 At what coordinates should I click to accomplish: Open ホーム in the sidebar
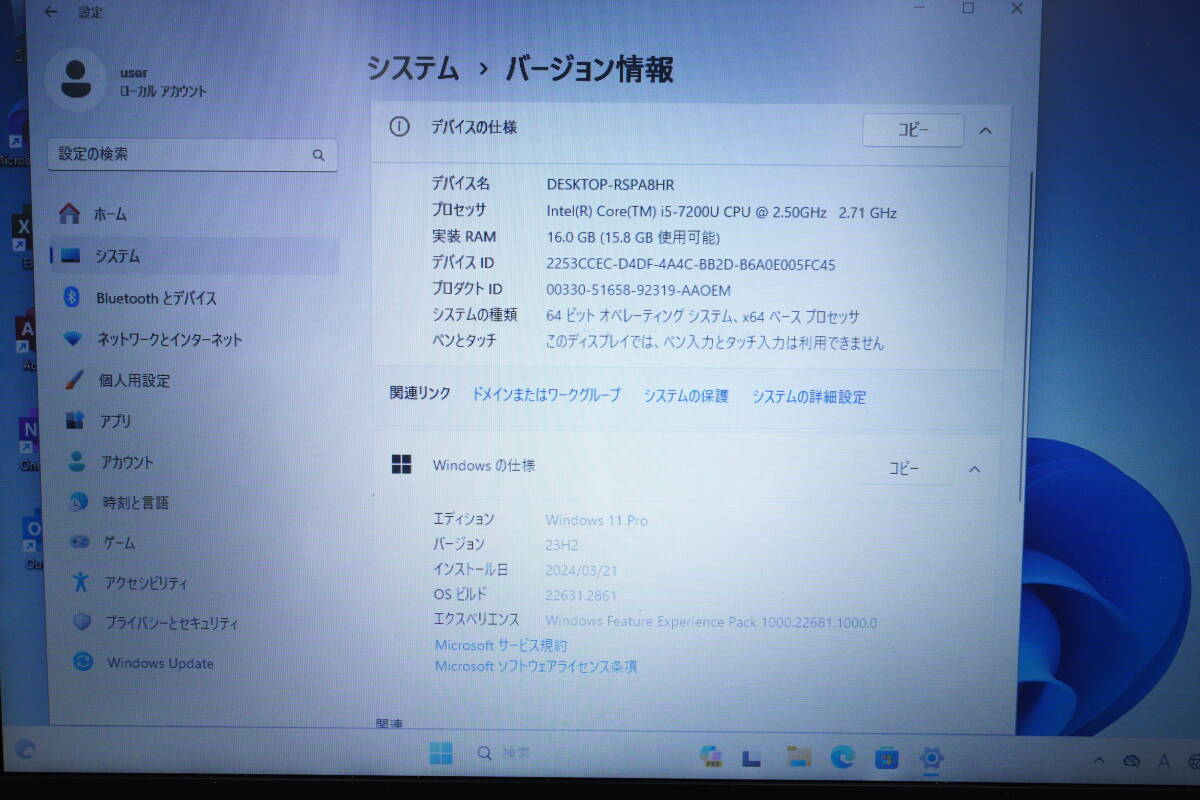tap(193, 214)
